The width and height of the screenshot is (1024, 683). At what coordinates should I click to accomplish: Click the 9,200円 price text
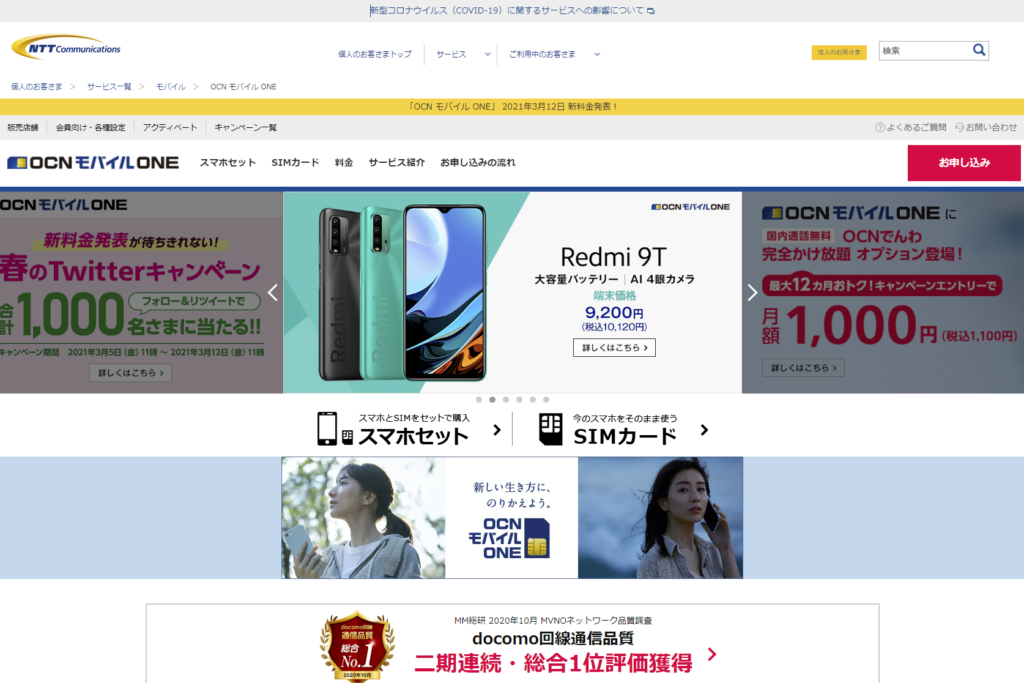[614, 313]
